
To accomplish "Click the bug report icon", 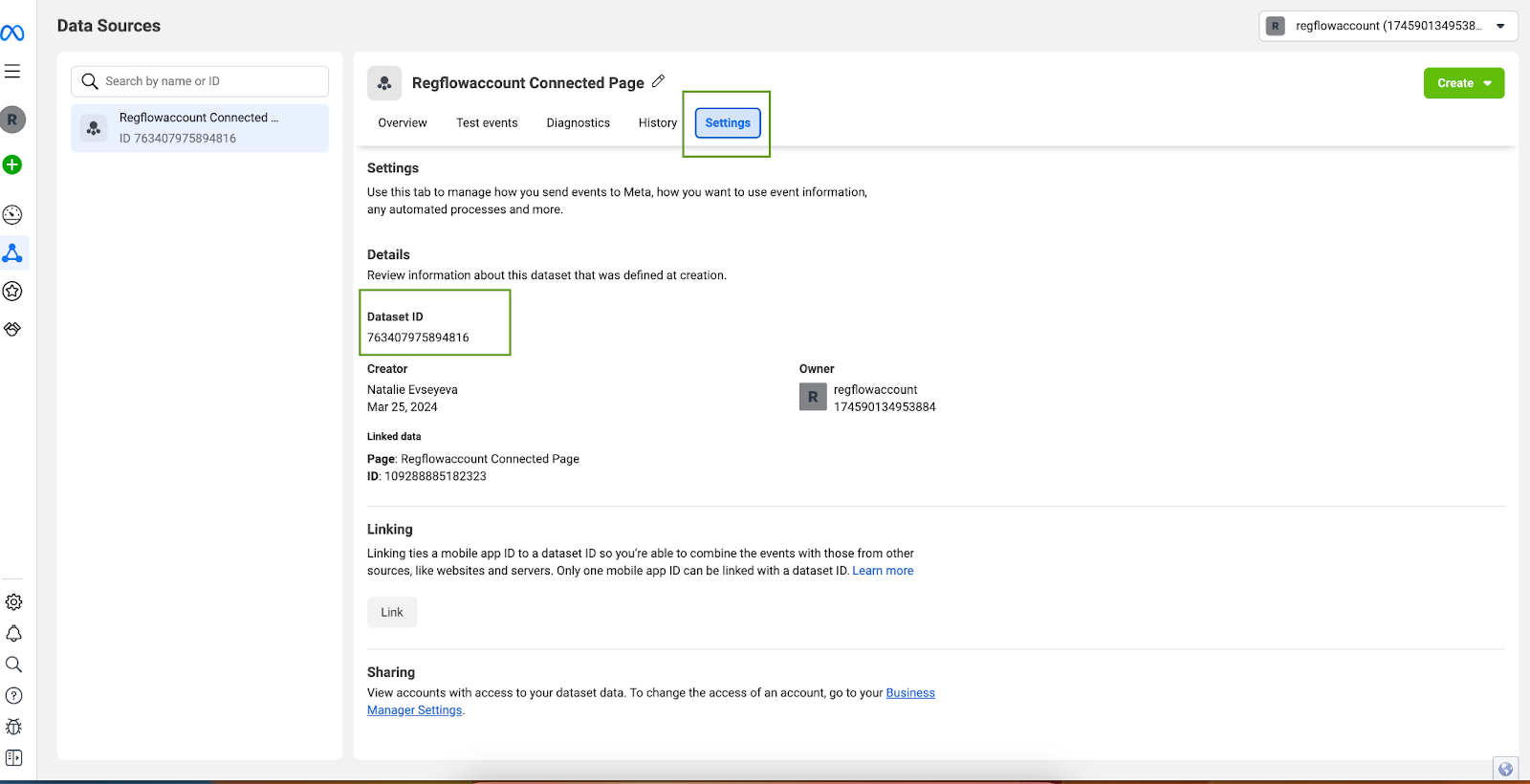I will pyautogui.click(x=13, y=727).
